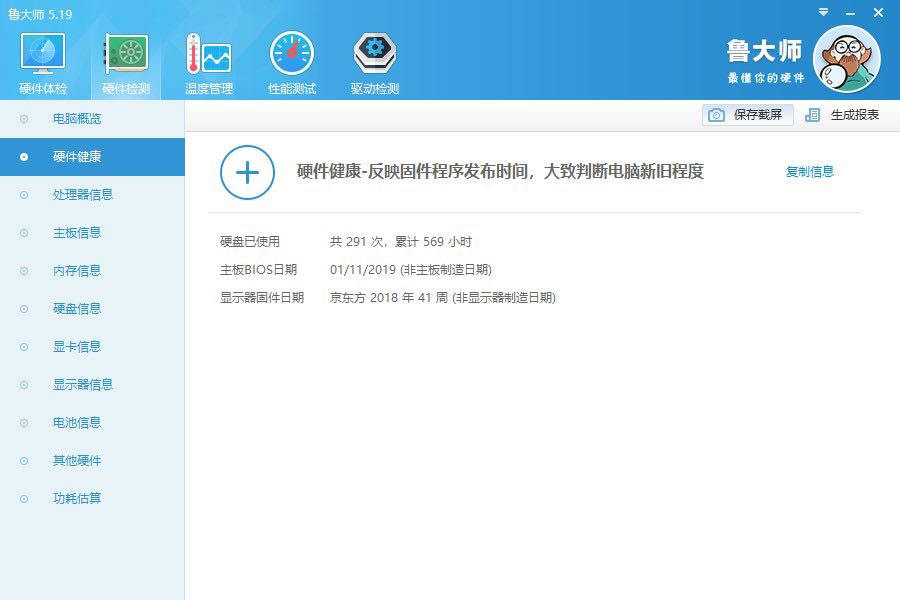Open the 温度管理 temperature management icon
The image size is (900, 600).
[209, 53]
